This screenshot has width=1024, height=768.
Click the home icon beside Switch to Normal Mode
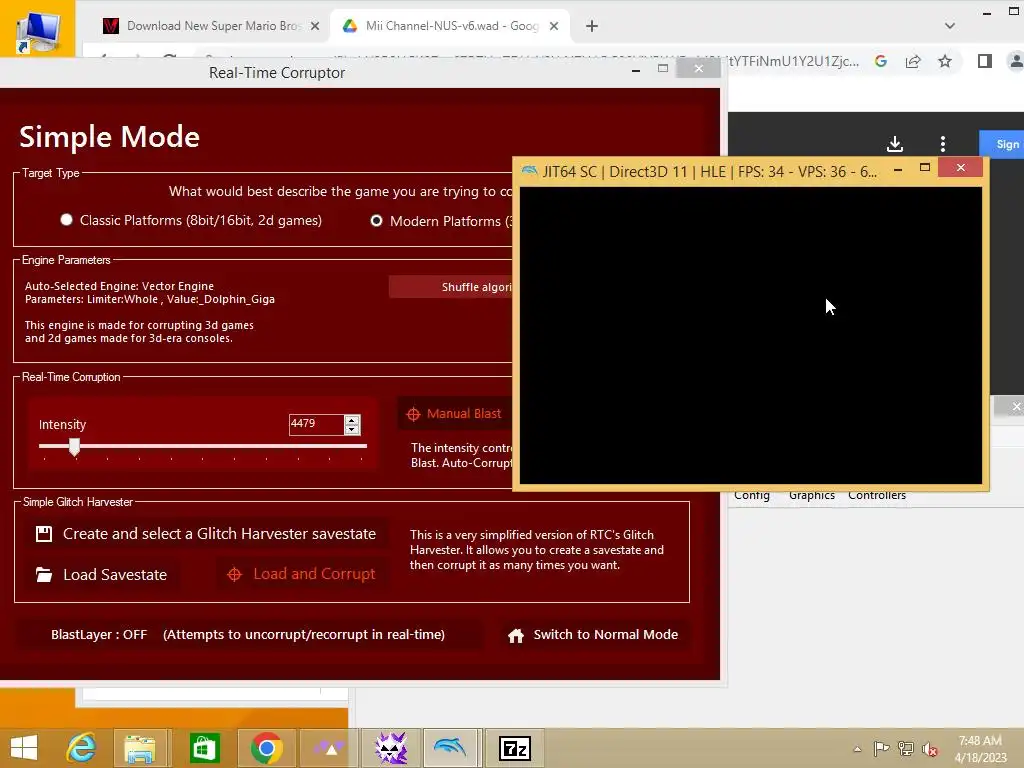pos(516,635)
